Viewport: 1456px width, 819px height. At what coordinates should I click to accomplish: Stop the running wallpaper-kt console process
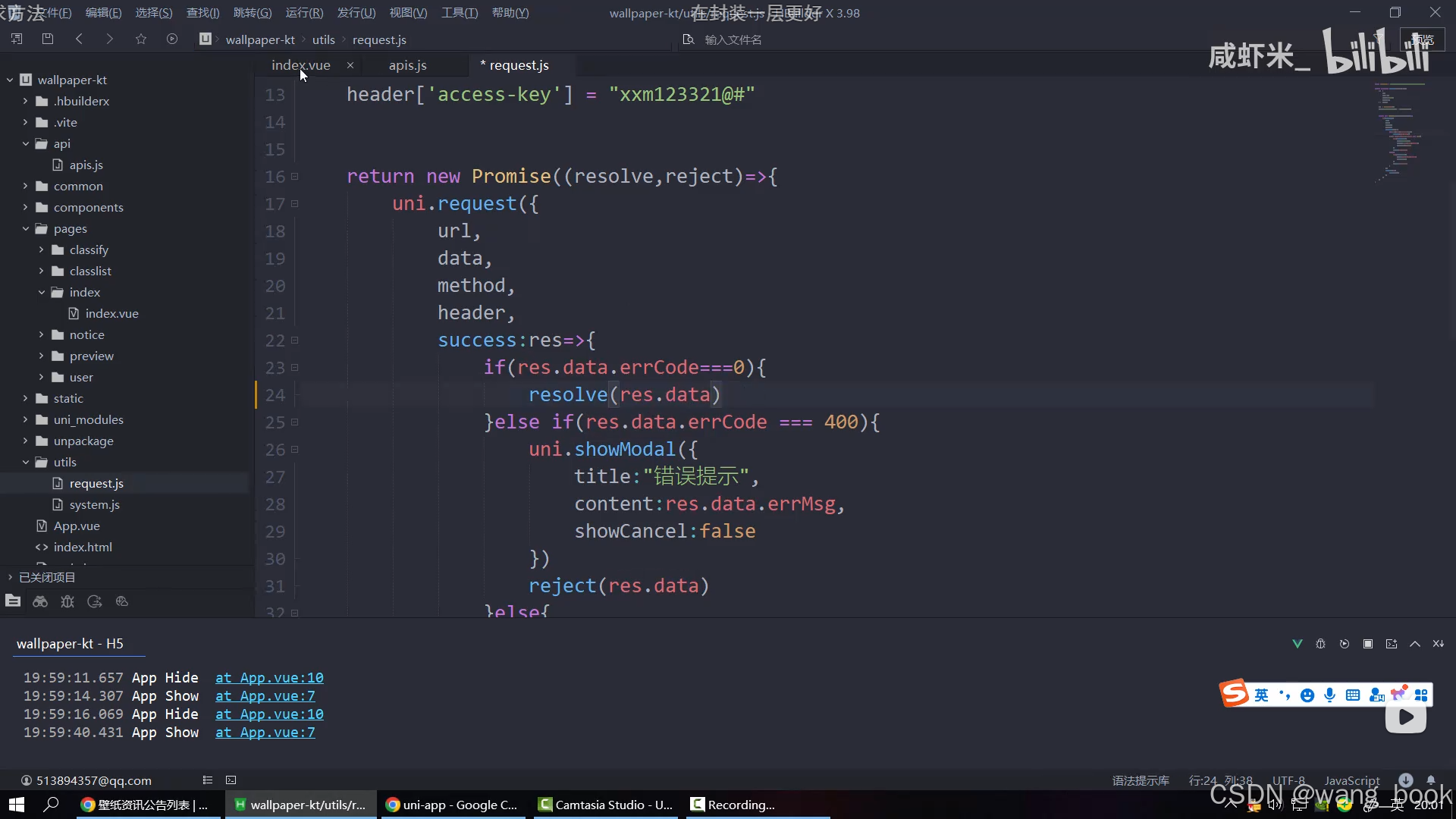[x=1368, y=644]
